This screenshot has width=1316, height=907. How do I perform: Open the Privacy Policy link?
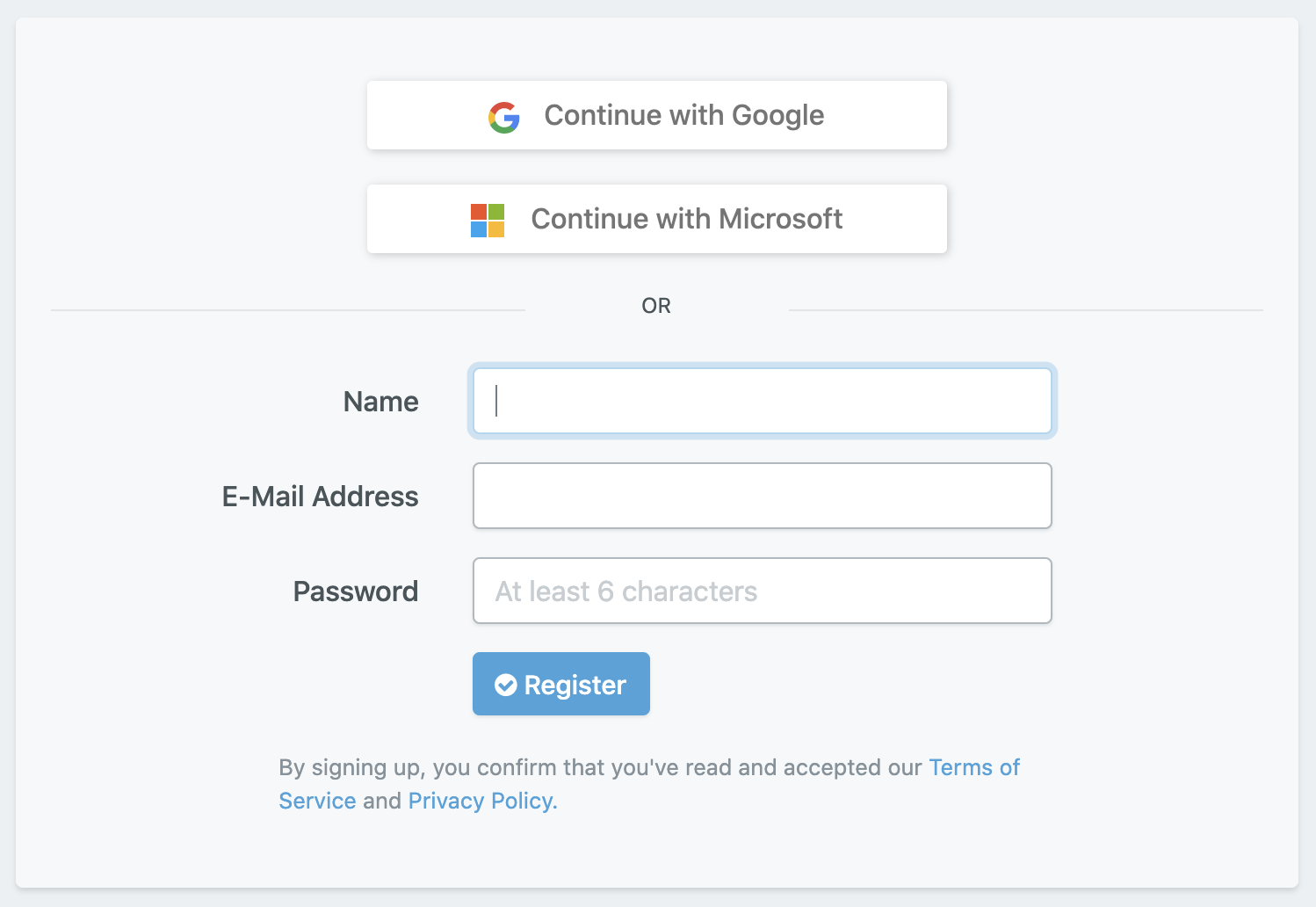[482, 801]
